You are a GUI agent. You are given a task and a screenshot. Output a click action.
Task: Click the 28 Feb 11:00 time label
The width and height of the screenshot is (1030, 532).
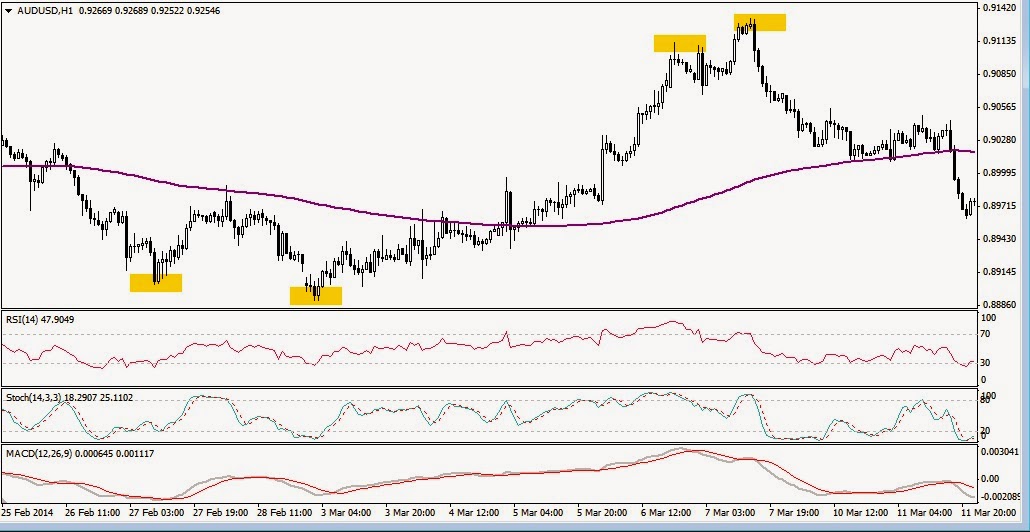(286, 512)
